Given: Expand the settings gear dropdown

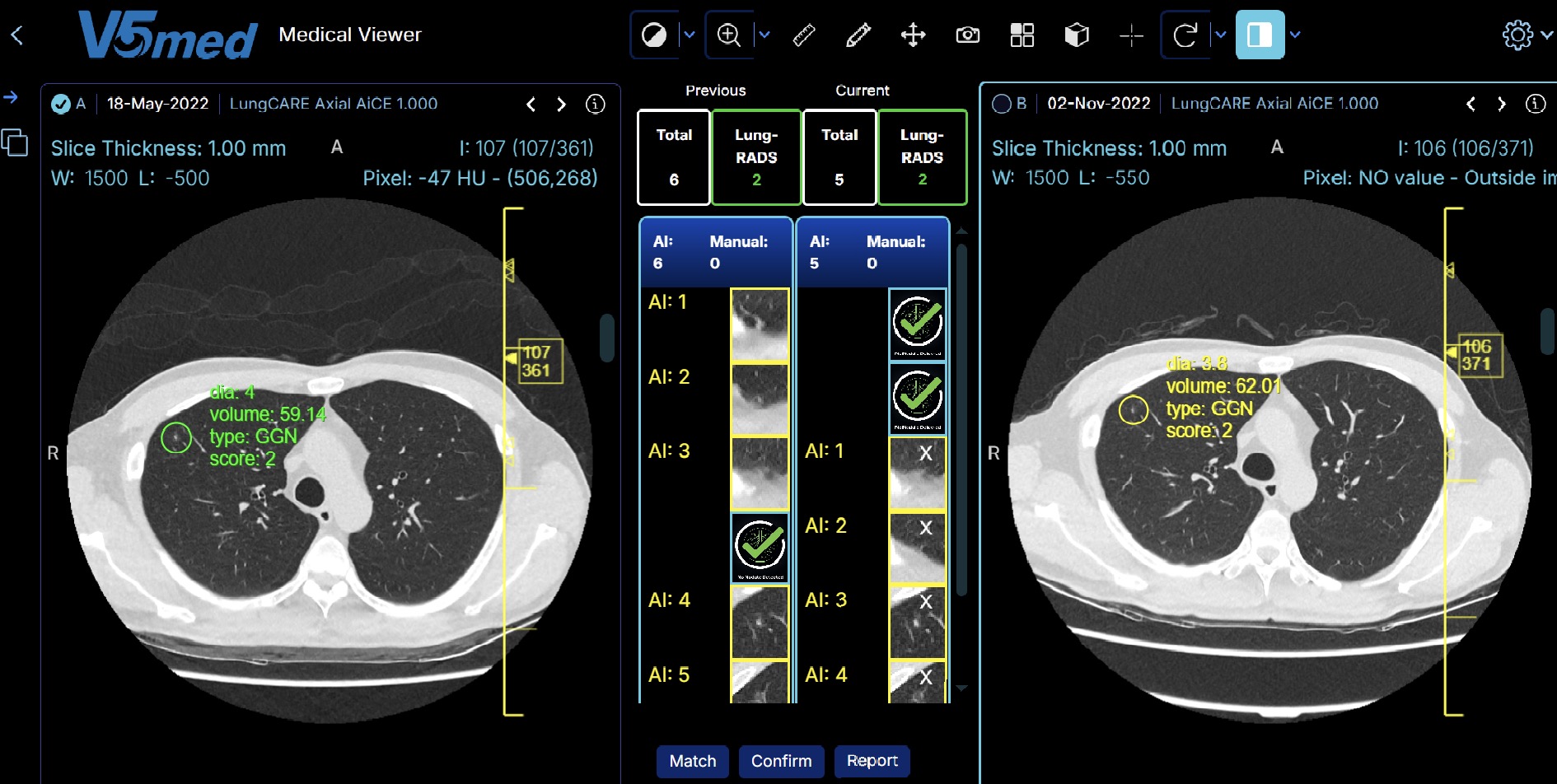Looking at the screenshot, I should click(1546, 35).
